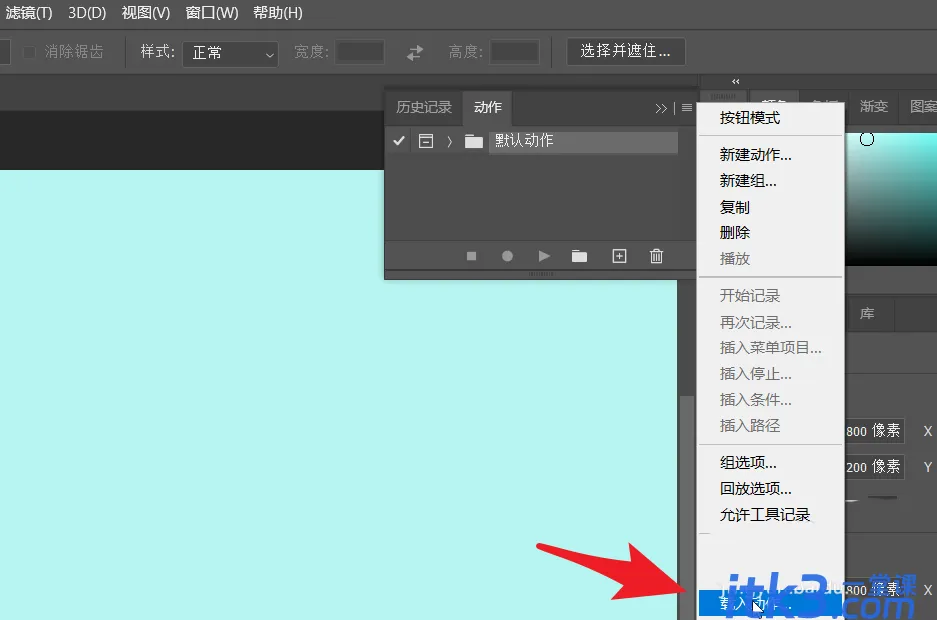Viewport: 937px width, 620px height.
Task: Click the 选择并遮住... button
Action: [x=626, y=51]
